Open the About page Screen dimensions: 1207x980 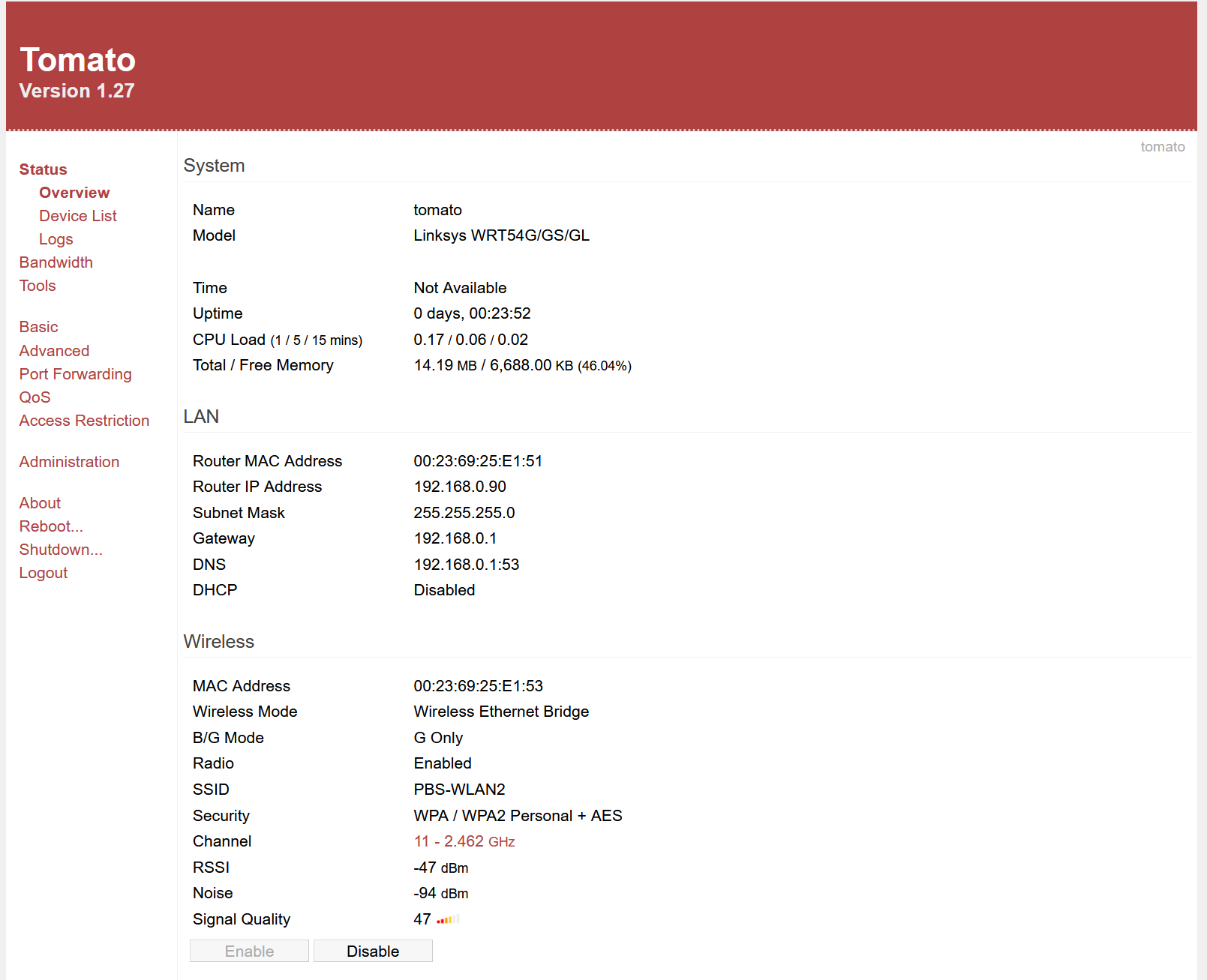[x=40, y=503]
